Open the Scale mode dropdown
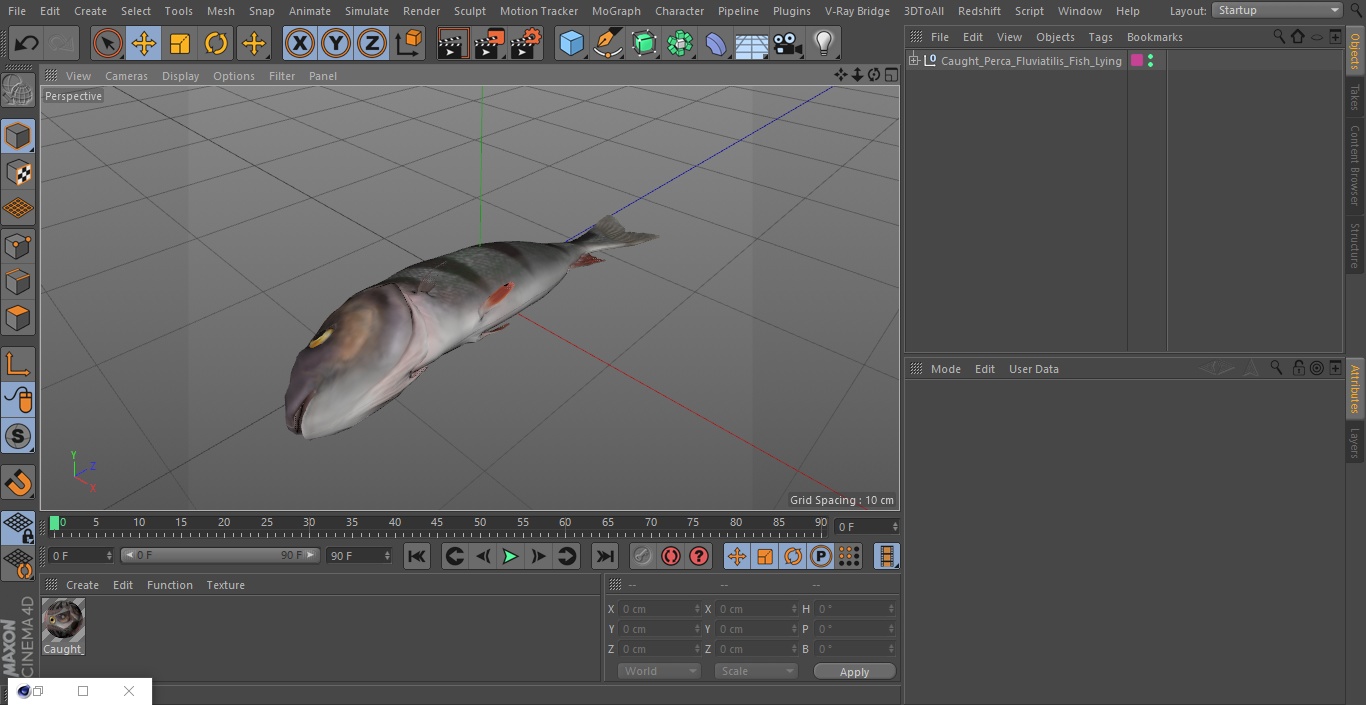 point(756,671)
